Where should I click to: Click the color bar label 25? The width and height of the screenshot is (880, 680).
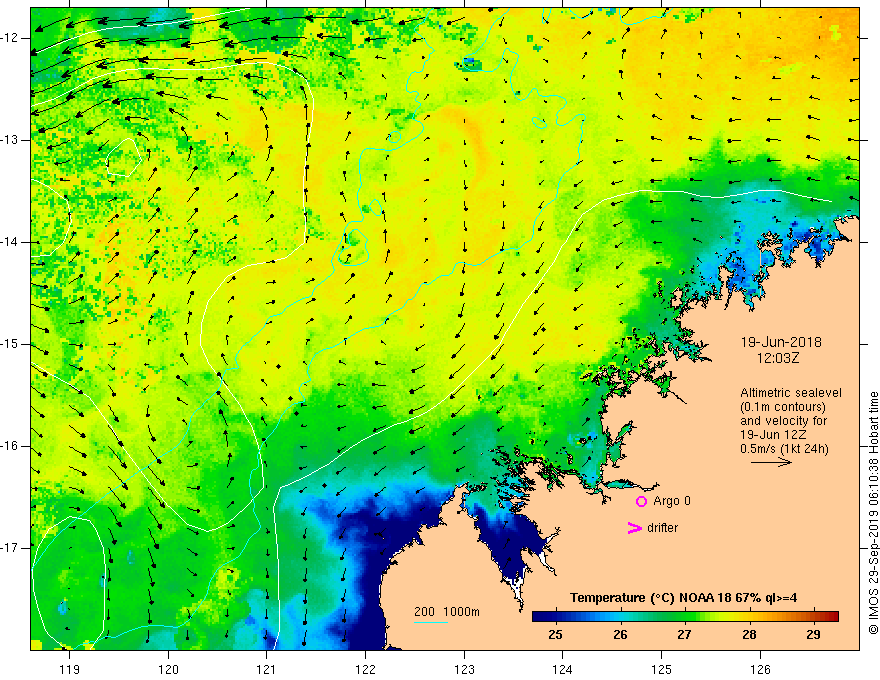(x=556, y=635)
